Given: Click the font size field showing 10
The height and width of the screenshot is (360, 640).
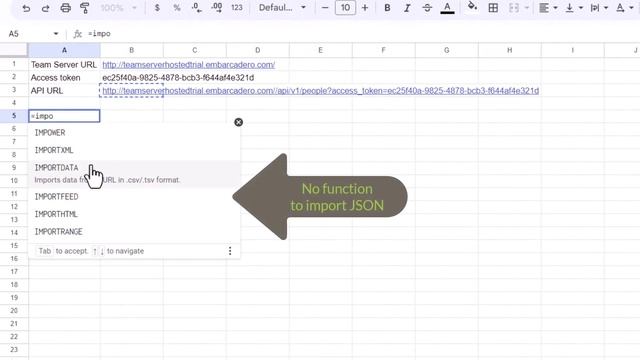Looking at the screenshot, I should (345, 8).
